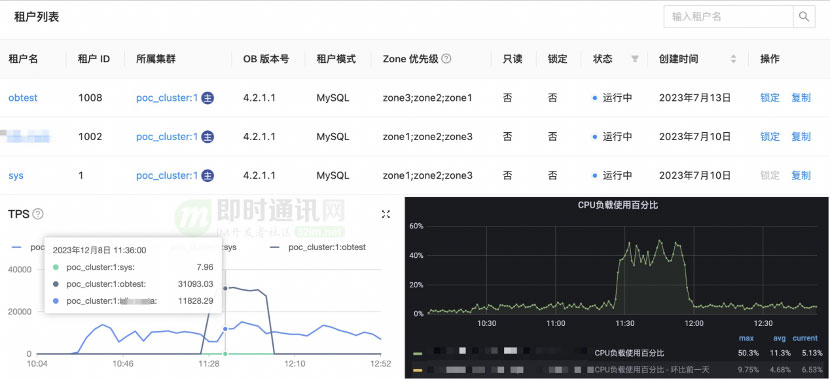Open Zone 优先级 help question icon
Screen dimensions: 830x379
pyautogui.click(x=446, y=59)
